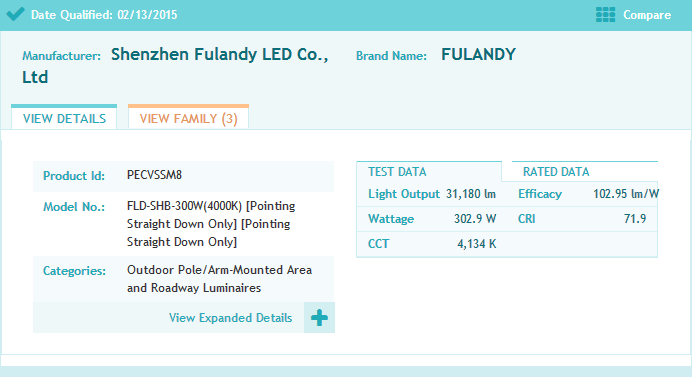Click the Wattage value 302.9 W
Viewport: 696px width, 379px height.
(475, 219)
